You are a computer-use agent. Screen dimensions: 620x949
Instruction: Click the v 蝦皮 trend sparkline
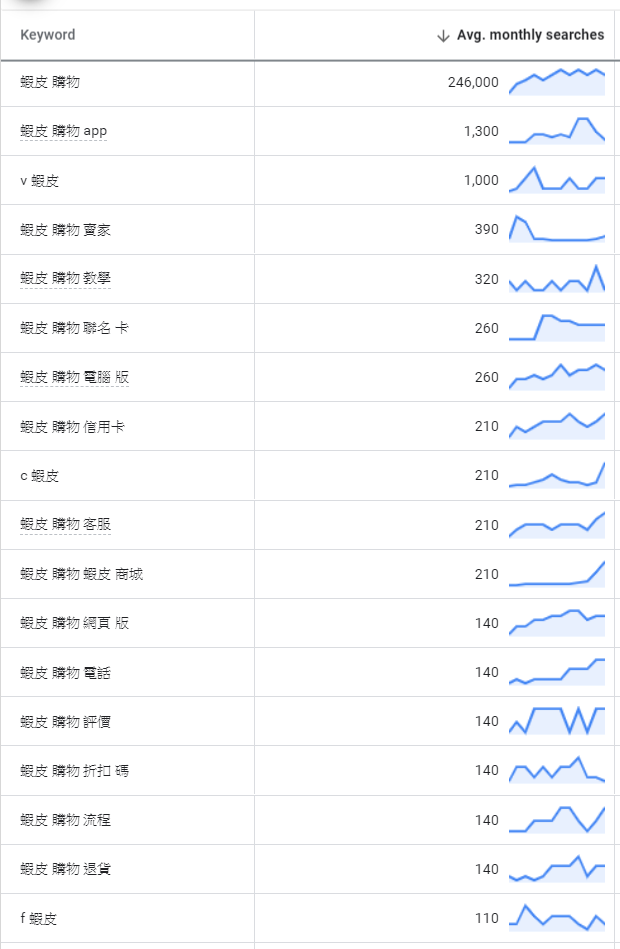coord(557,180)
